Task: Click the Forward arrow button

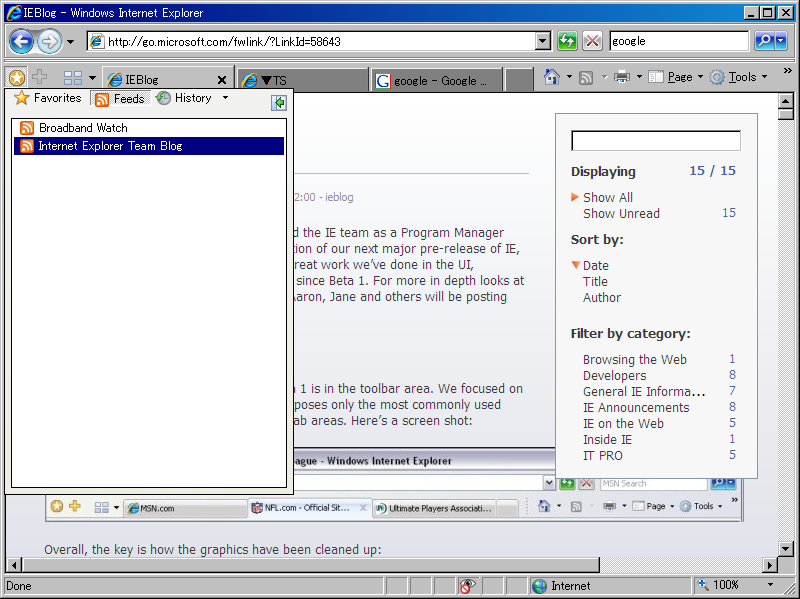Action: [49, 41]
